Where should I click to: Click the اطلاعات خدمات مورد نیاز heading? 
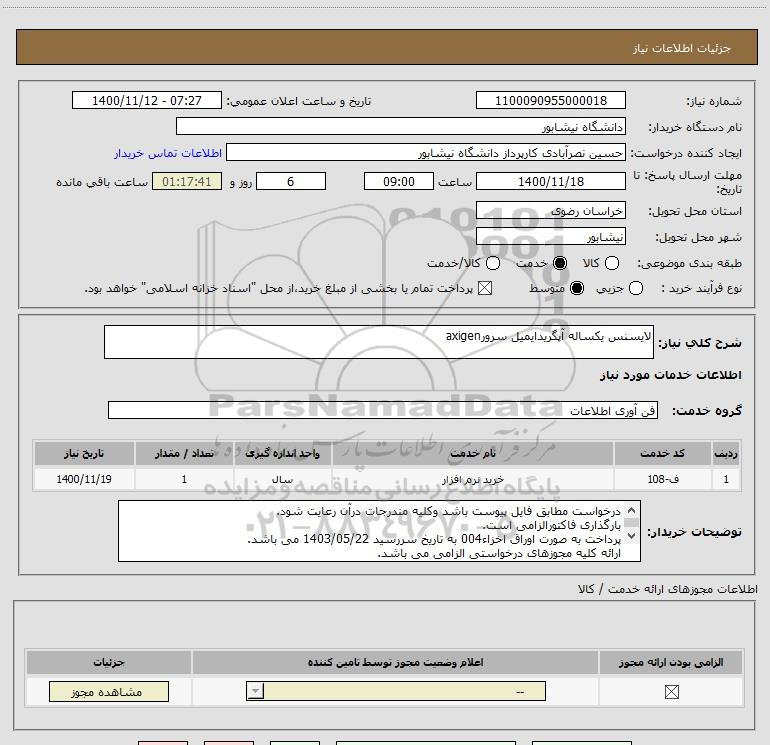point(670,375)
